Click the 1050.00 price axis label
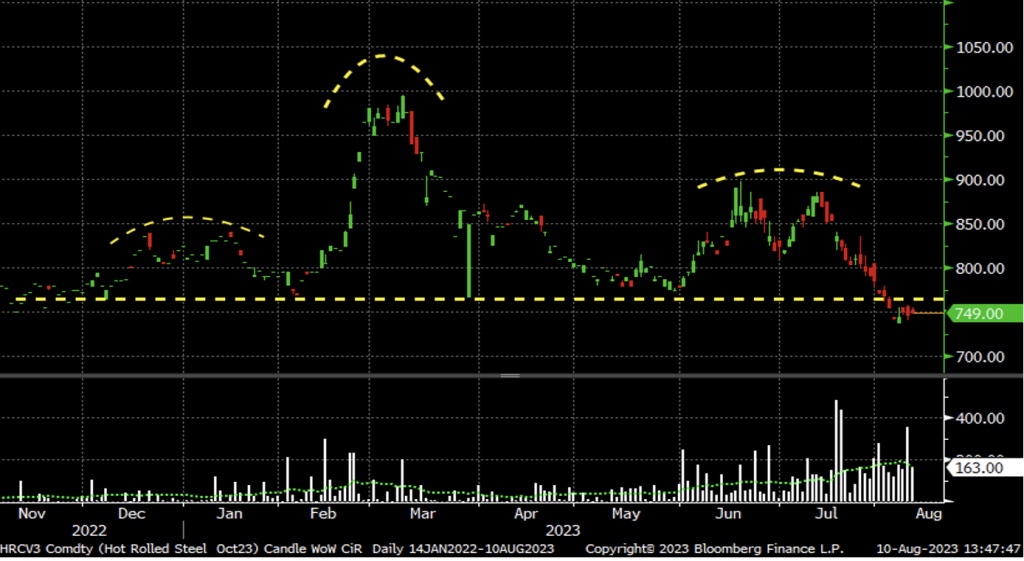 tap(981, 48)
